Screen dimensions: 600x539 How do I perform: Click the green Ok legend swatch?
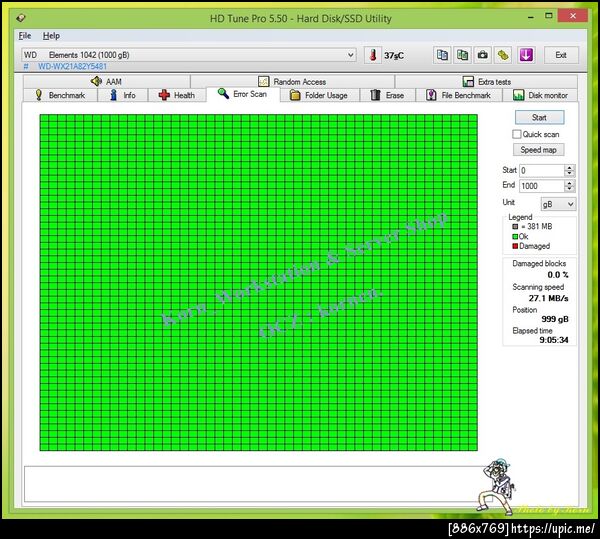[515, 236]
